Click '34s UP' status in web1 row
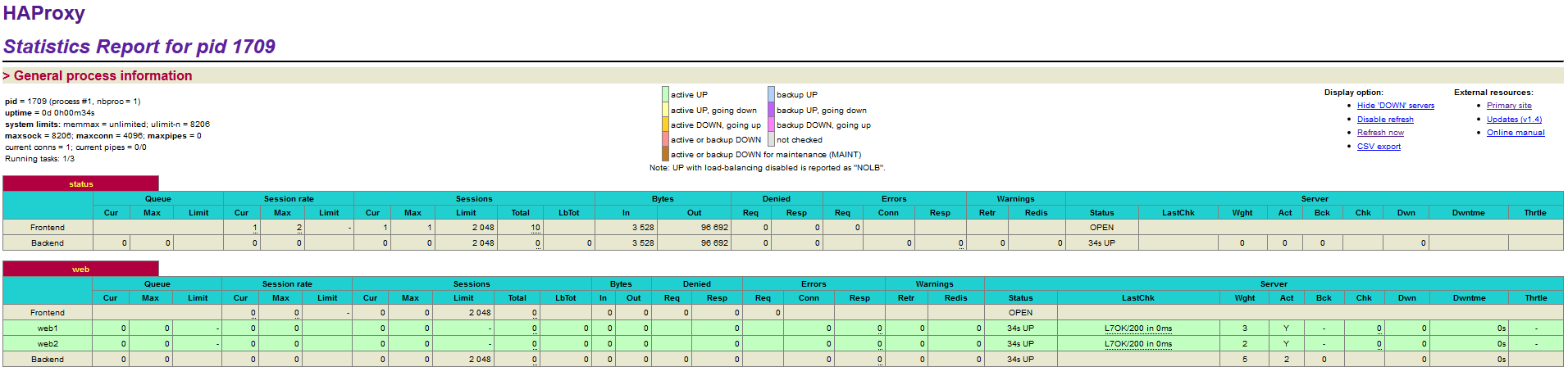Screen dimensions: 1568x376 pos(1020,328)
